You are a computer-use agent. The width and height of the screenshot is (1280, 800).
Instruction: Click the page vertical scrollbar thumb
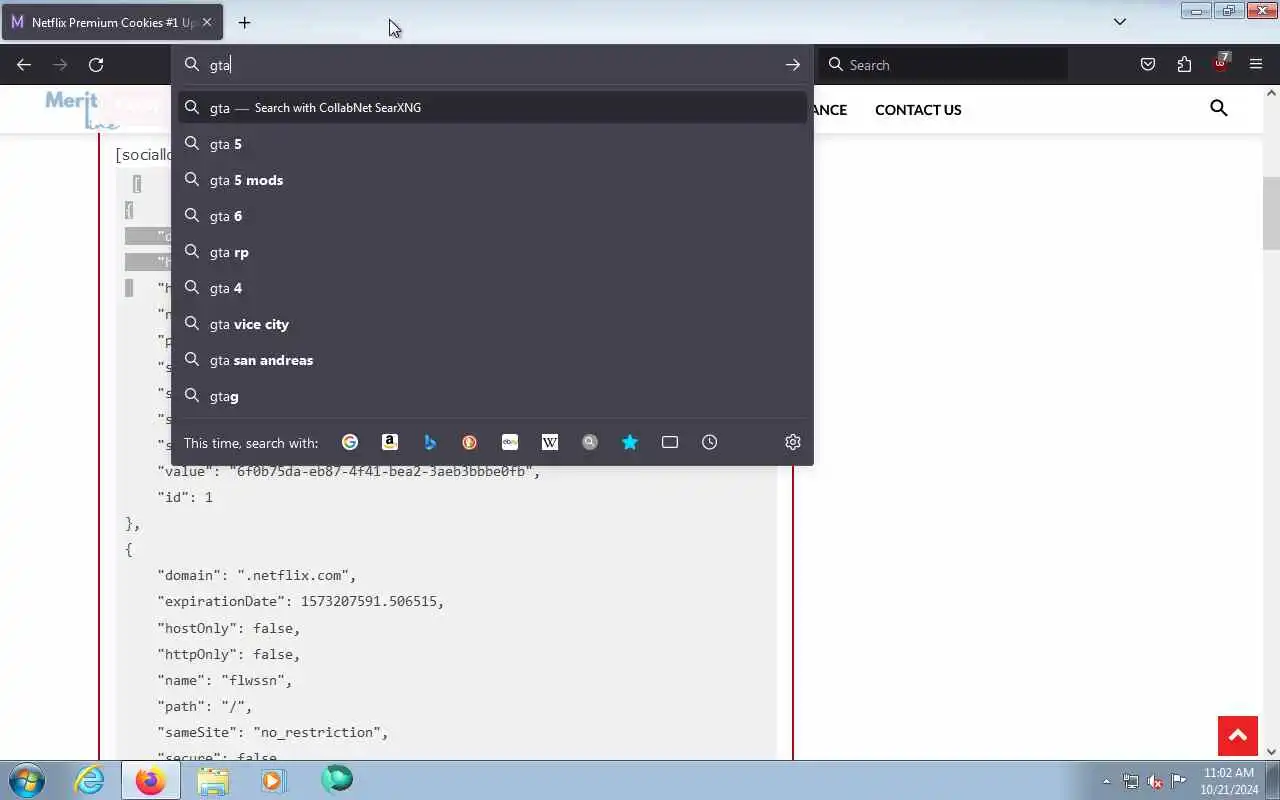click(1271, 215)
